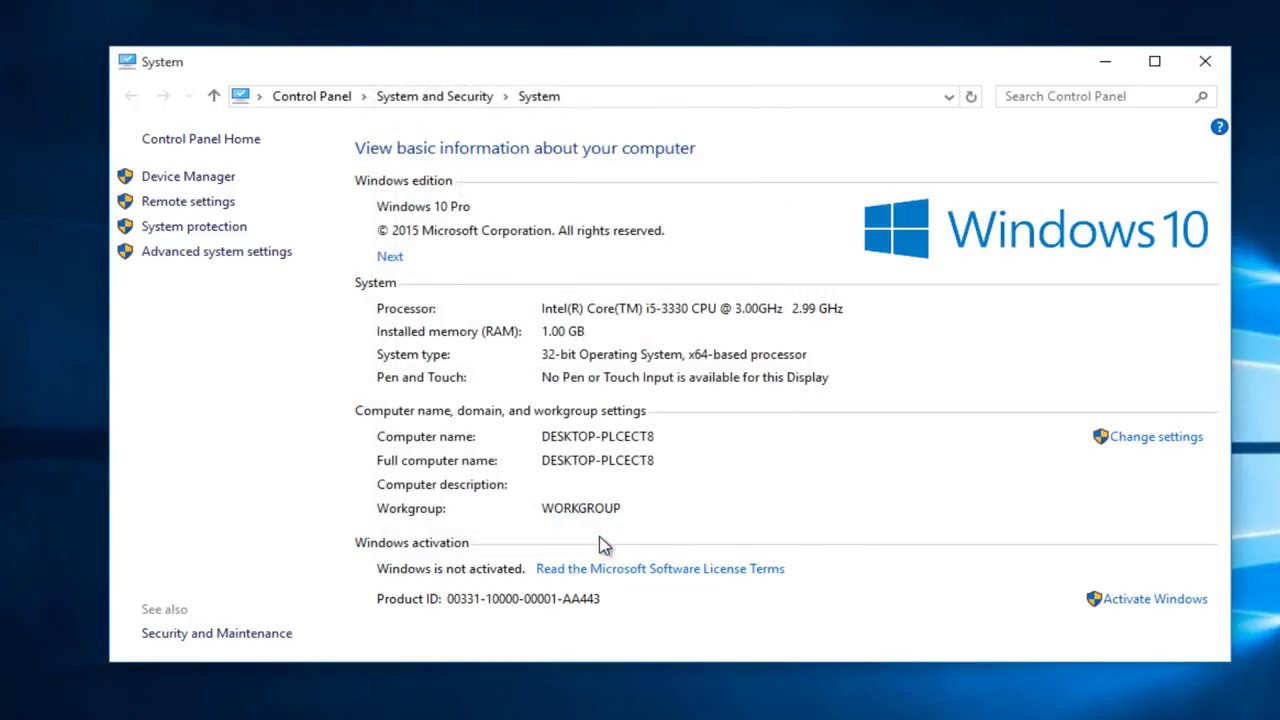Minimize the System window

(1105, 62)
